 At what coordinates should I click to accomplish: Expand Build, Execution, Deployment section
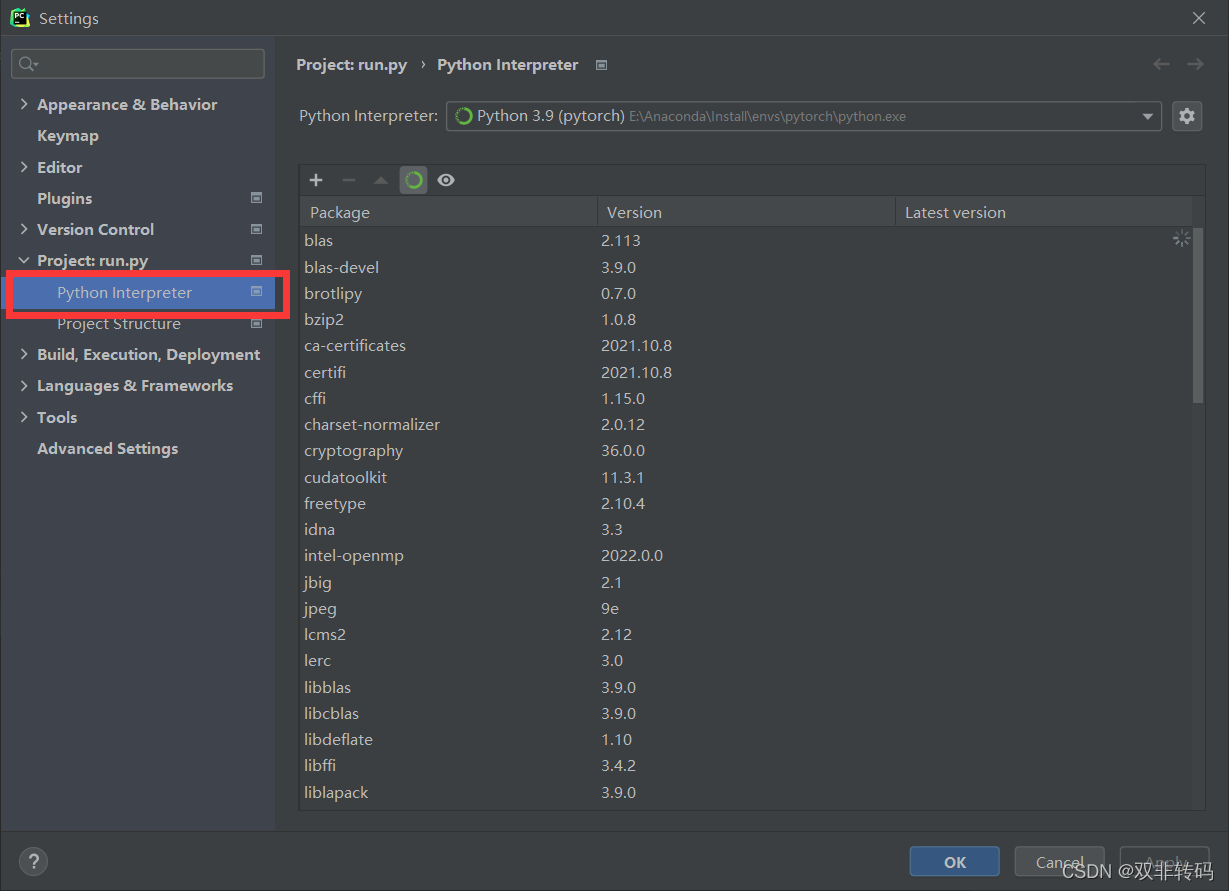coord(24,354)
